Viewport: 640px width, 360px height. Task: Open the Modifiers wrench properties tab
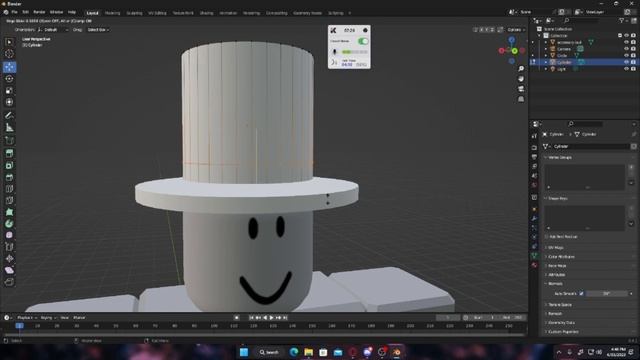point(534,218)
